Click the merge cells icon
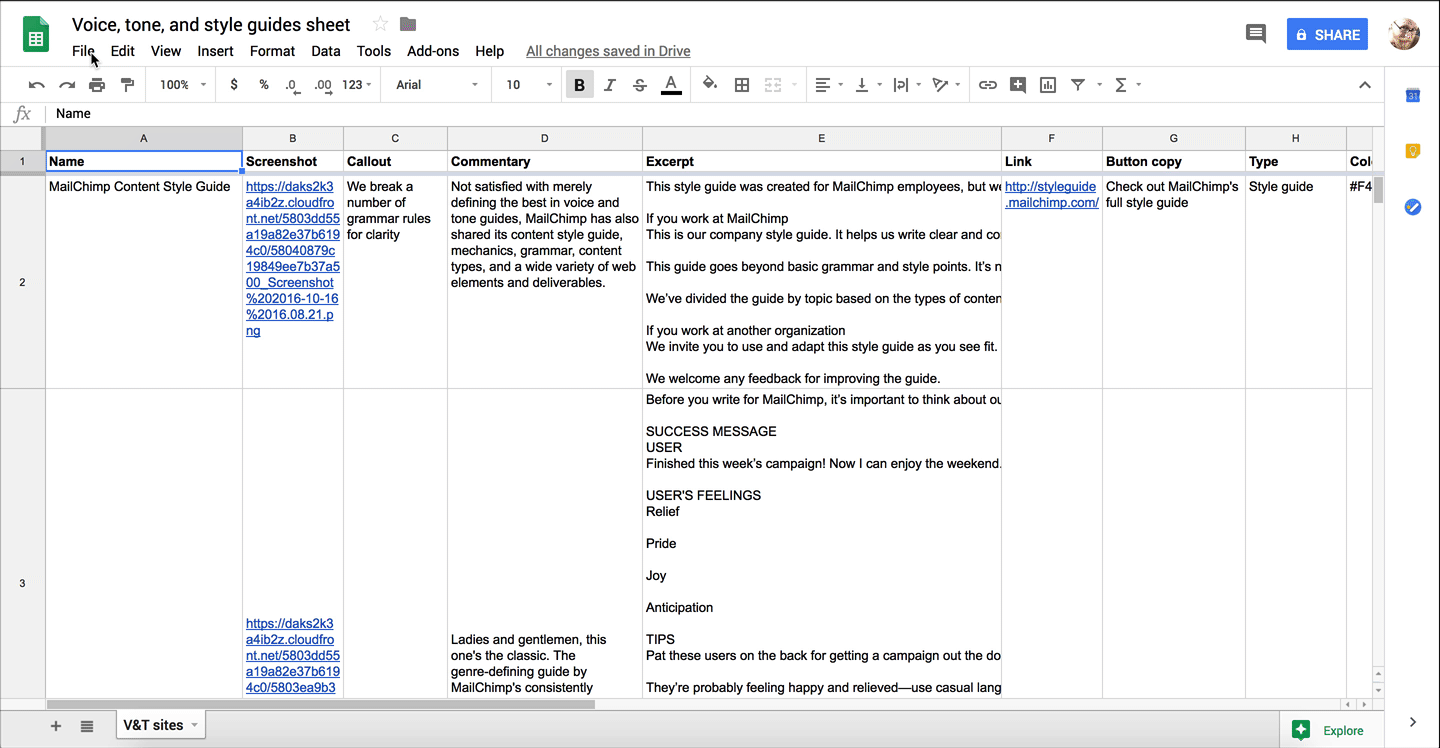This screenshot has width=1440, height=748. 773,85
